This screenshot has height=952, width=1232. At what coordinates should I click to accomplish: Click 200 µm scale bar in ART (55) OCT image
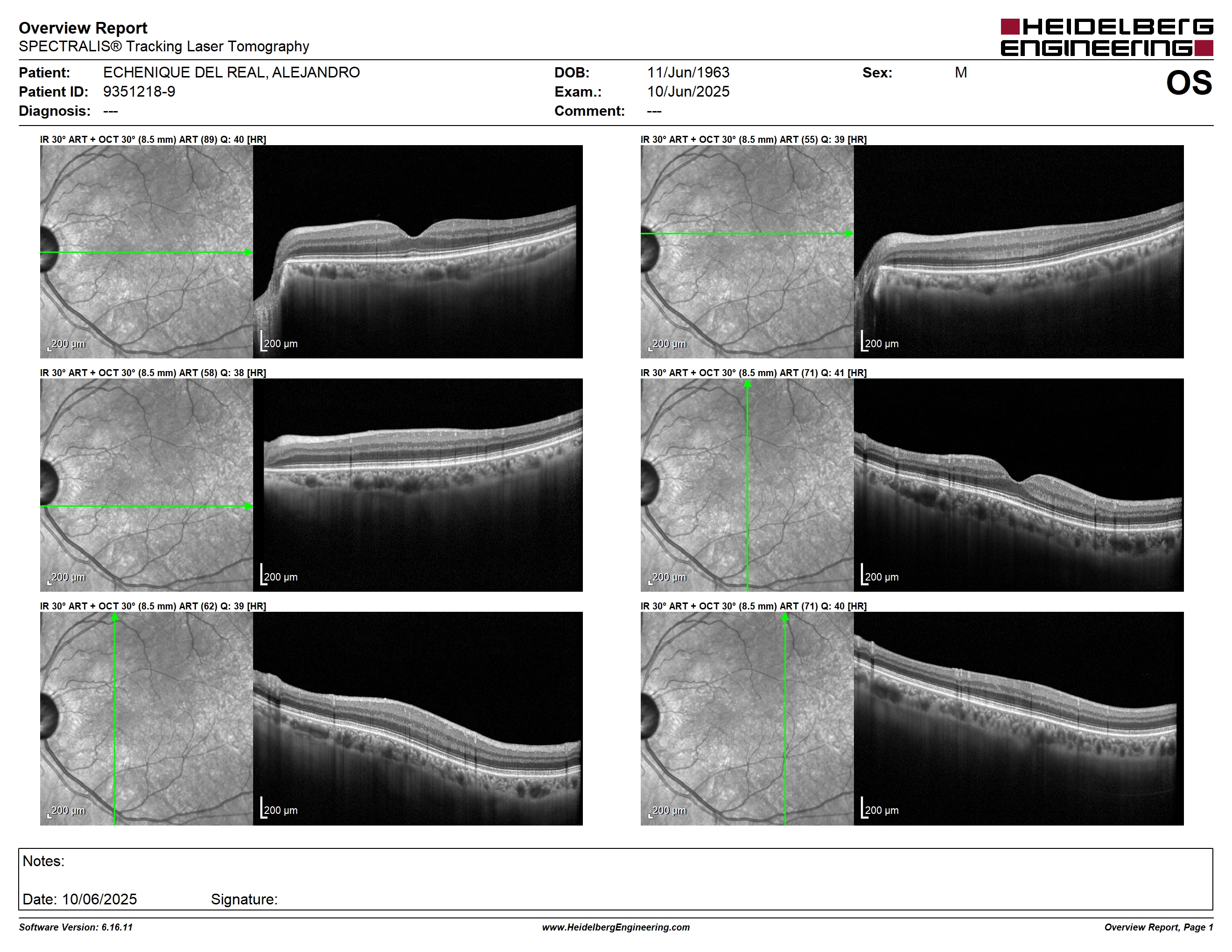pyautogui.click(x=880, y=342)
